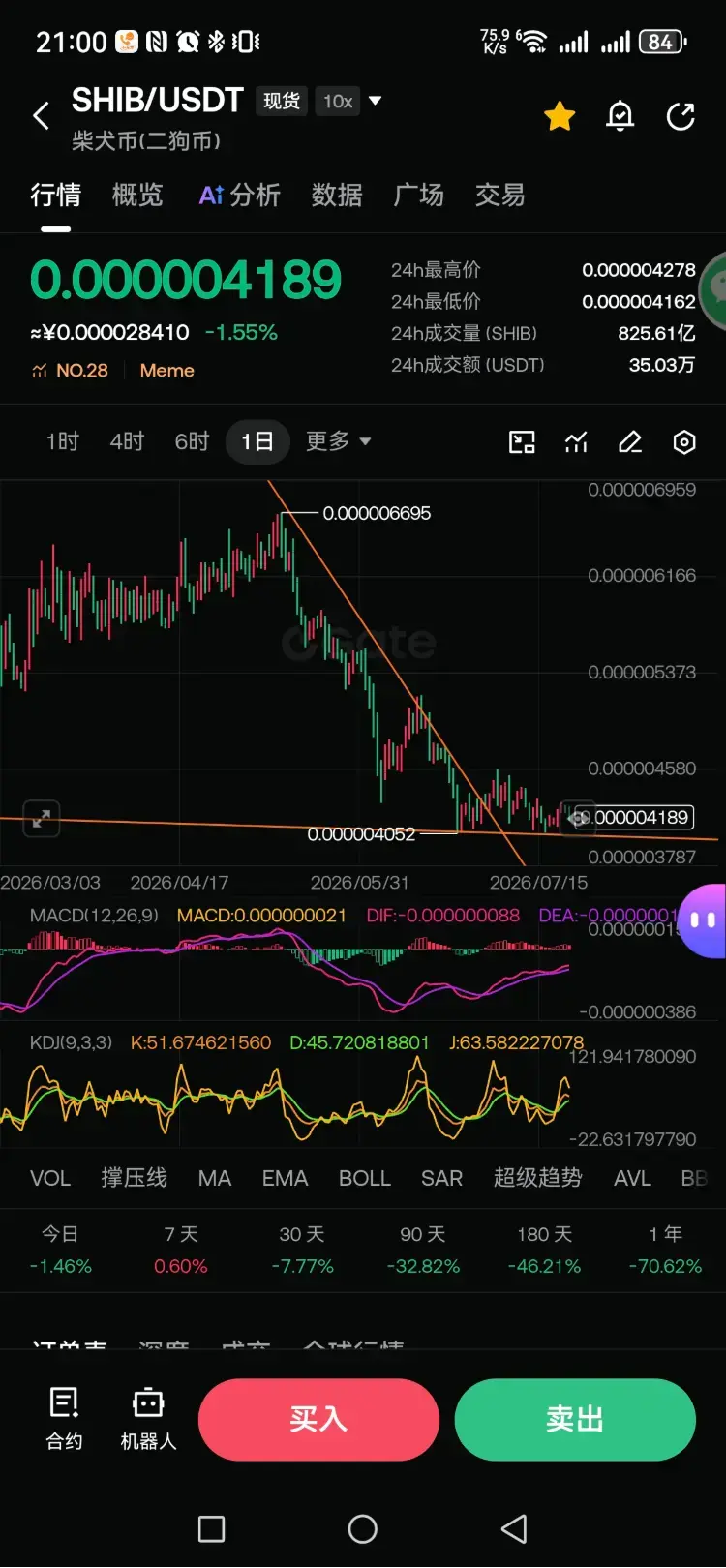This screenshot has height=1568, width=726.
Task: Switch to the 概览 tab
Action: (x=137, y=196)
